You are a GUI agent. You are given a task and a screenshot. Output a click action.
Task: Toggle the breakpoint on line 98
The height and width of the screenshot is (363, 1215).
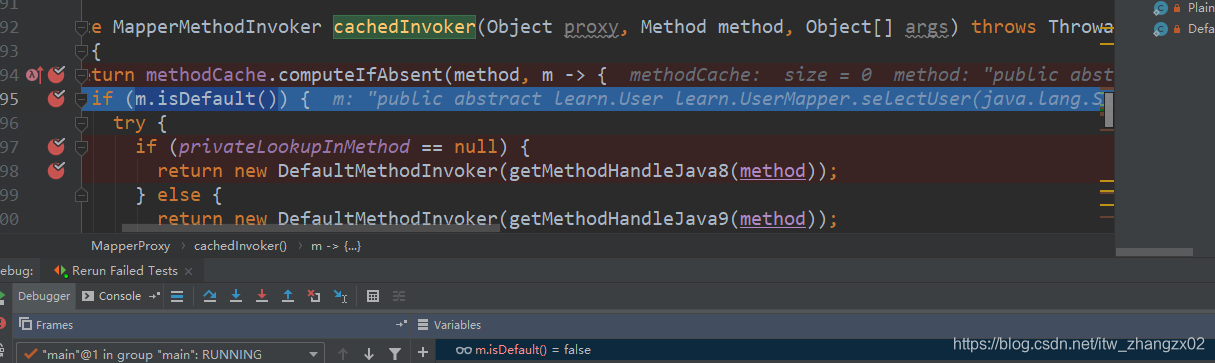point(56,171)
